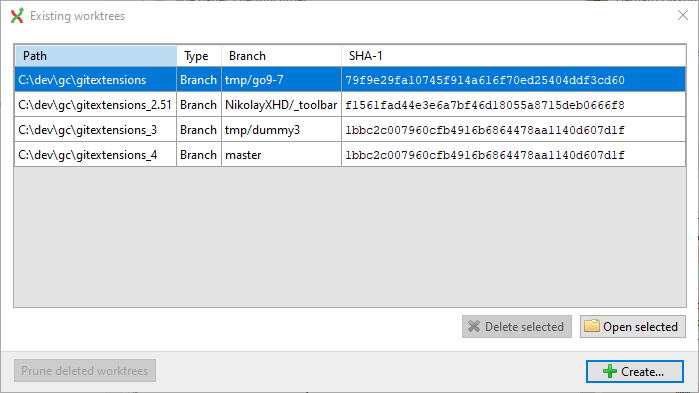Screen dimensions: 699x393
Task: Sort by the Branch column header
Action: click(x=281, y=56)
